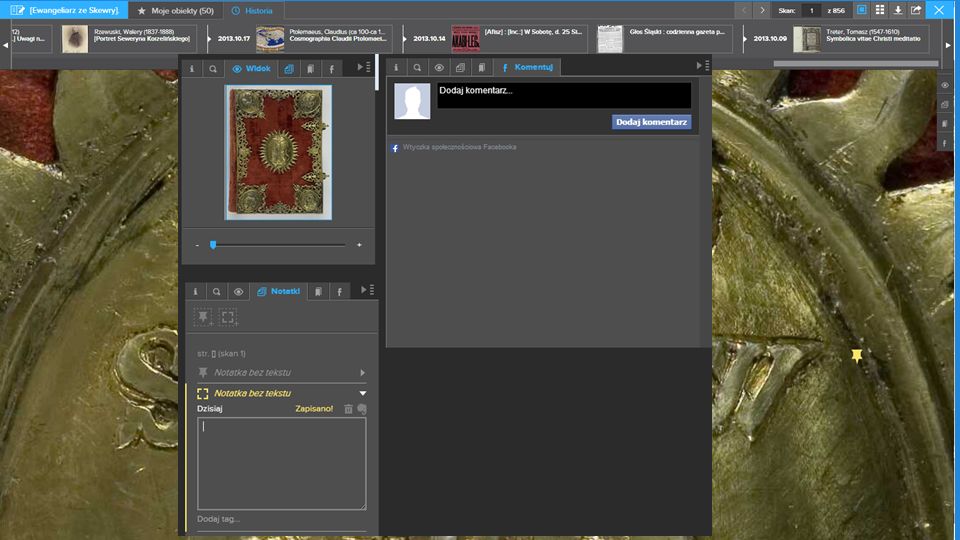Open the Historia tab

252,10
